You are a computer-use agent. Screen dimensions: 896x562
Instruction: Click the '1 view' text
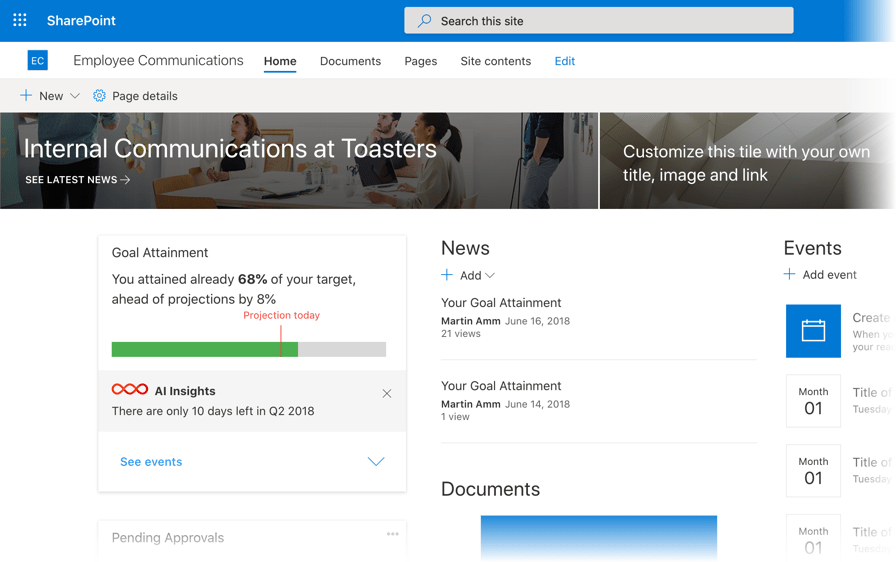point(455,417)
